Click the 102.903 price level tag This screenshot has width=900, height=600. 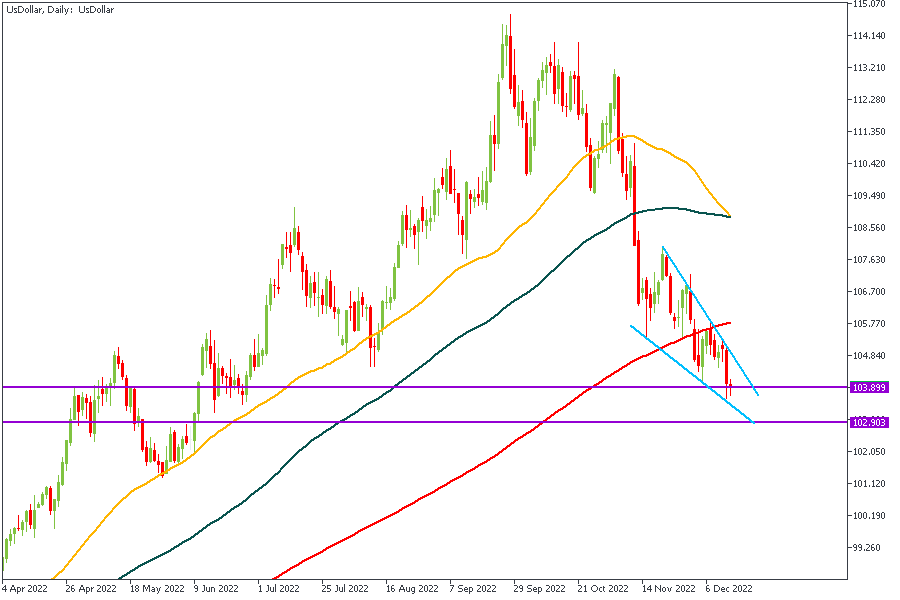click(x=869, y=422)
